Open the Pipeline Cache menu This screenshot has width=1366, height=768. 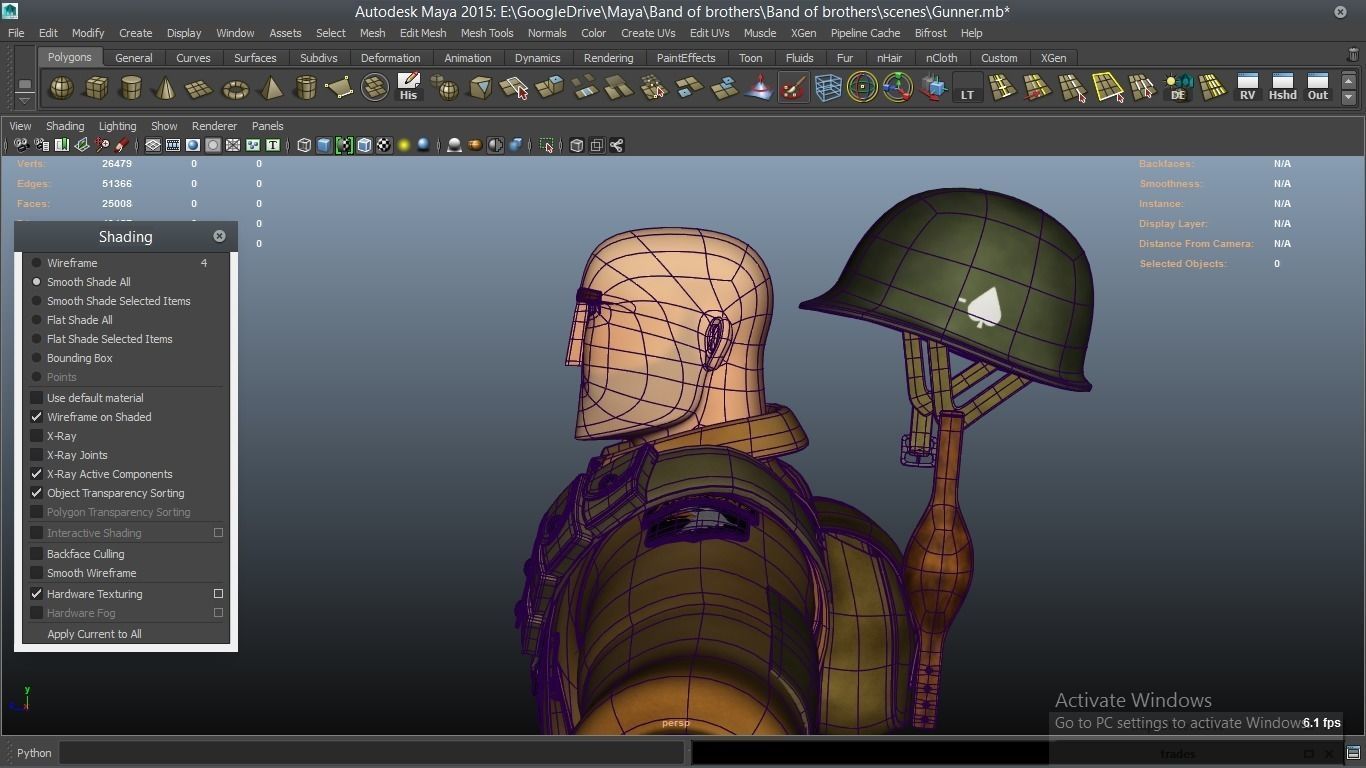pos(865,33)
